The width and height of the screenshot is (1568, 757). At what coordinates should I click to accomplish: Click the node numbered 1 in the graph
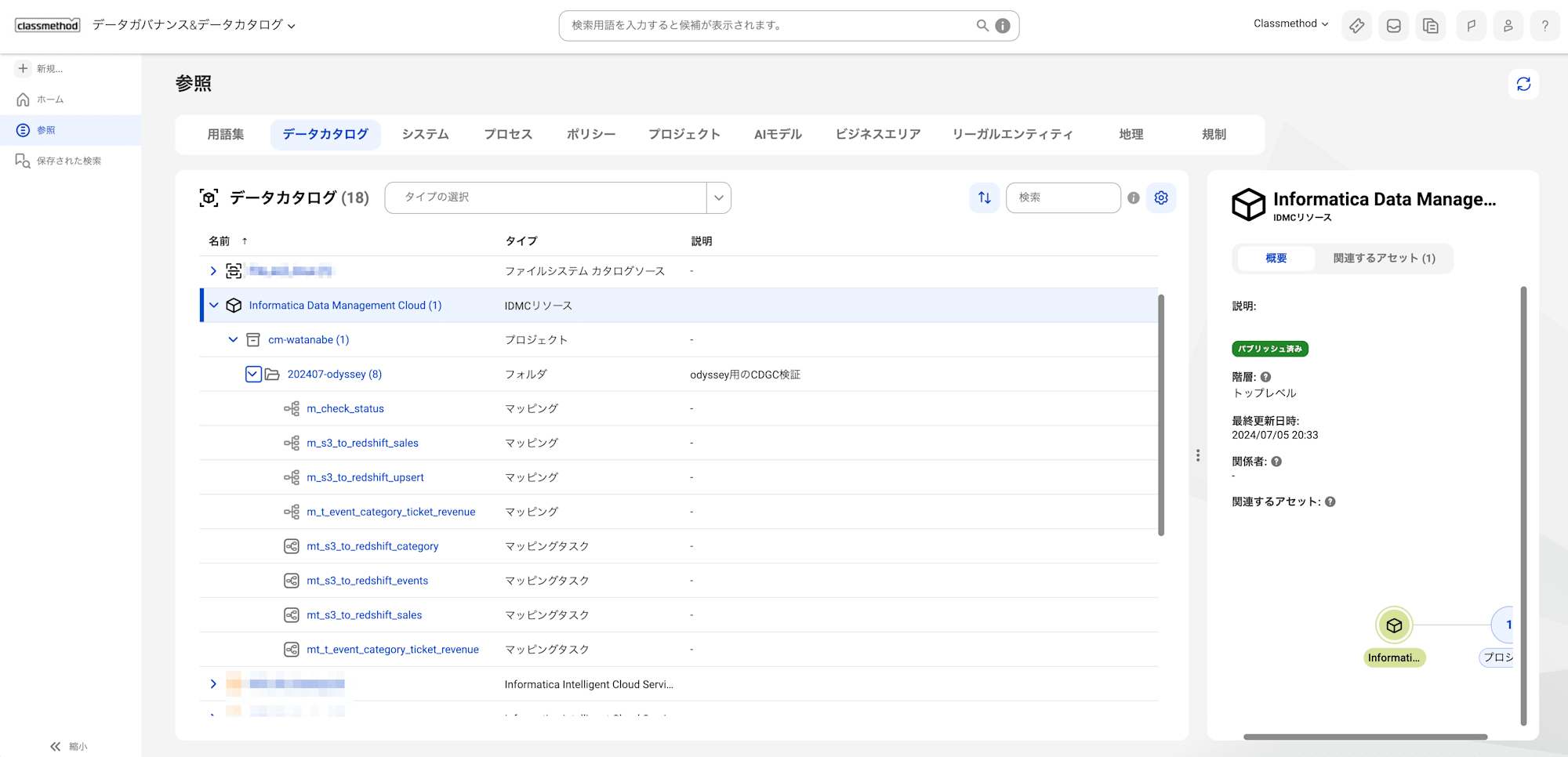1504,625
